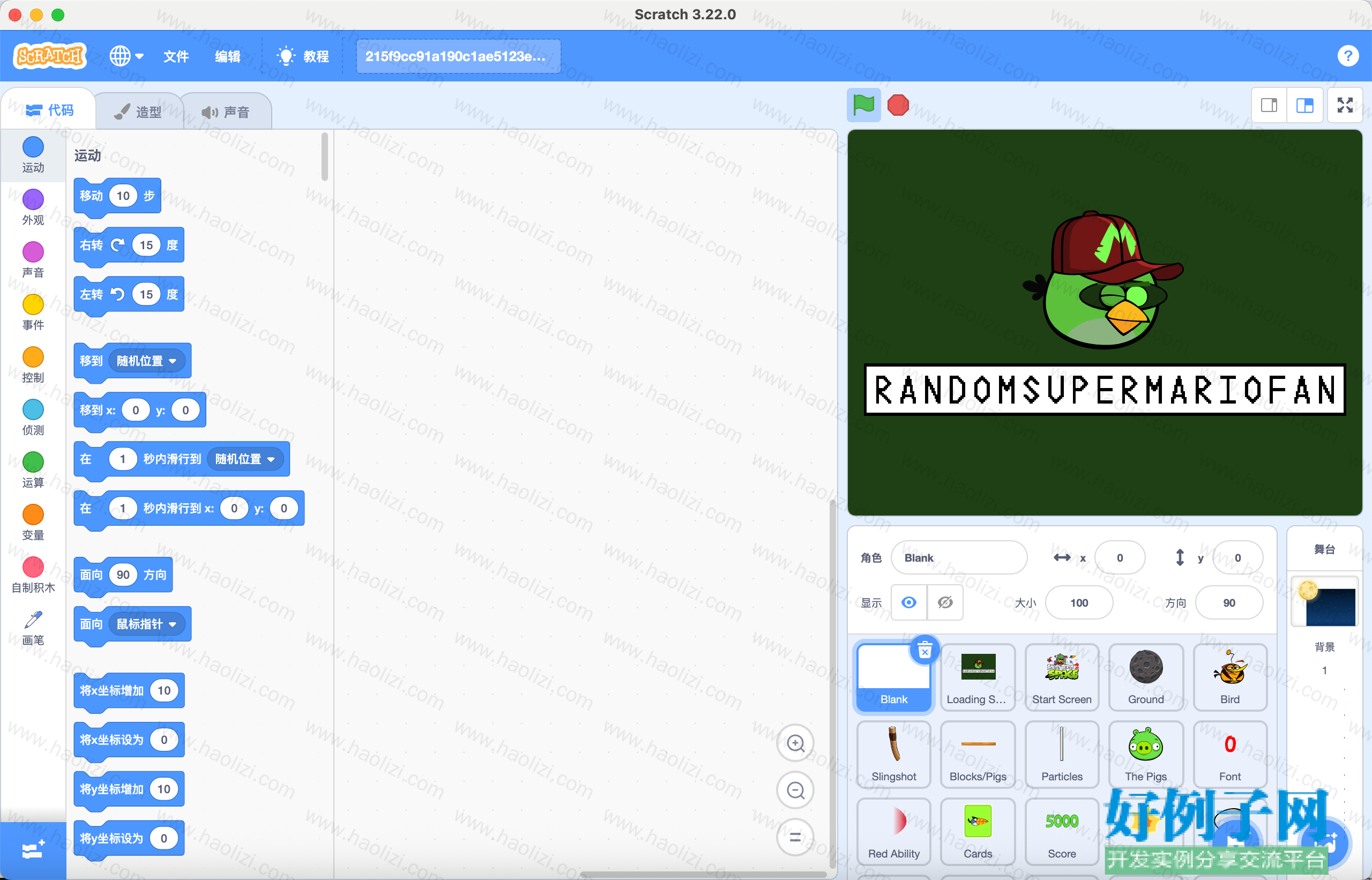Open the 文件 menu
1372x880 pixels.
[x=176, y=56]
